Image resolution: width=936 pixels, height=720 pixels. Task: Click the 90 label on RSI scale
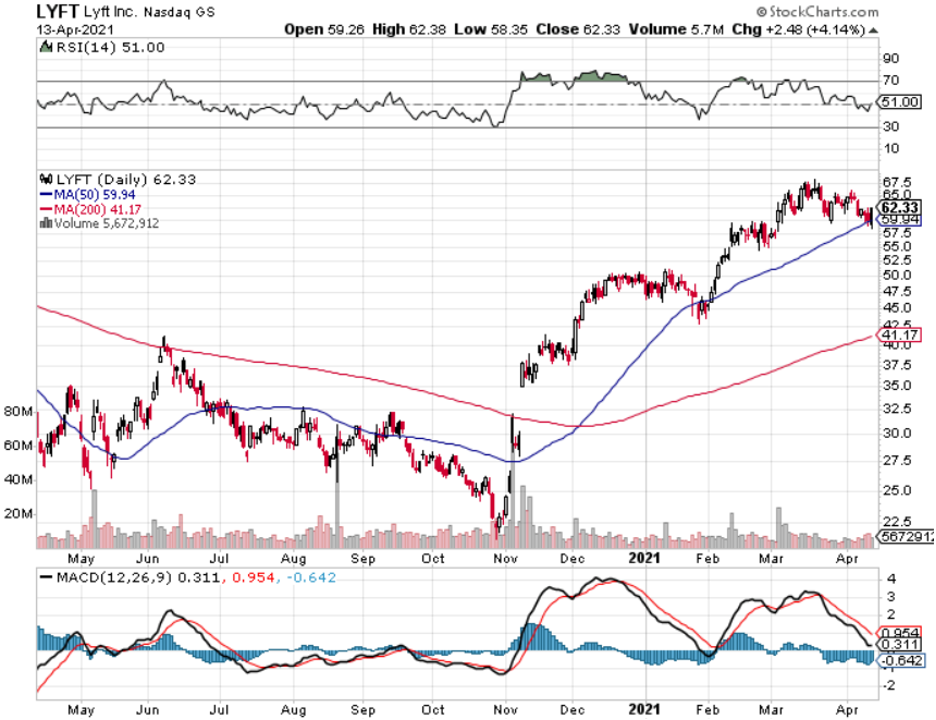pos(891,59)
